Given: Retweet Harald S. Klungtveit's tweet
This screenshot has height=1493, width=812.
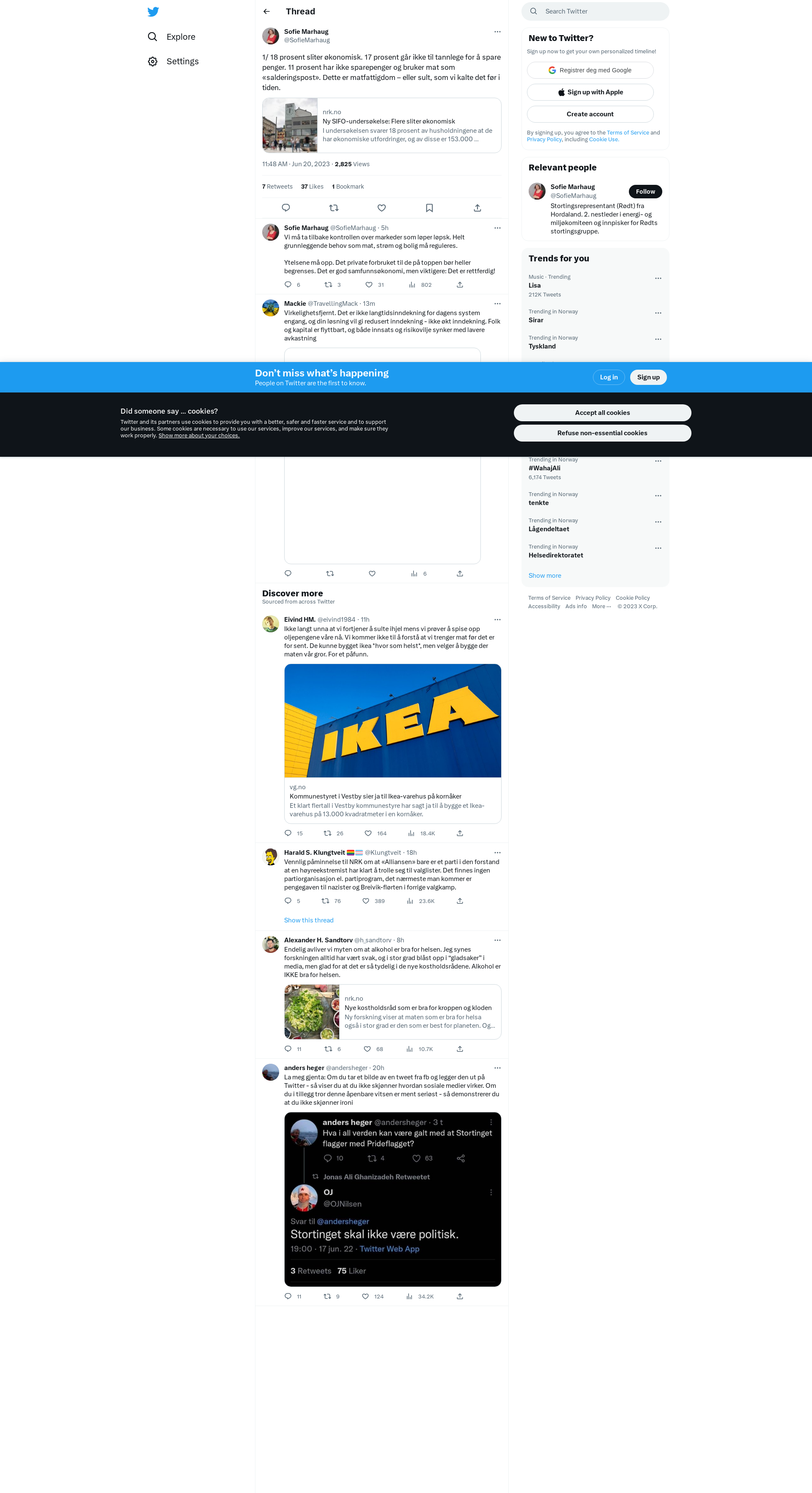Looking at the screenshot, I should click(x=326, y=901).
